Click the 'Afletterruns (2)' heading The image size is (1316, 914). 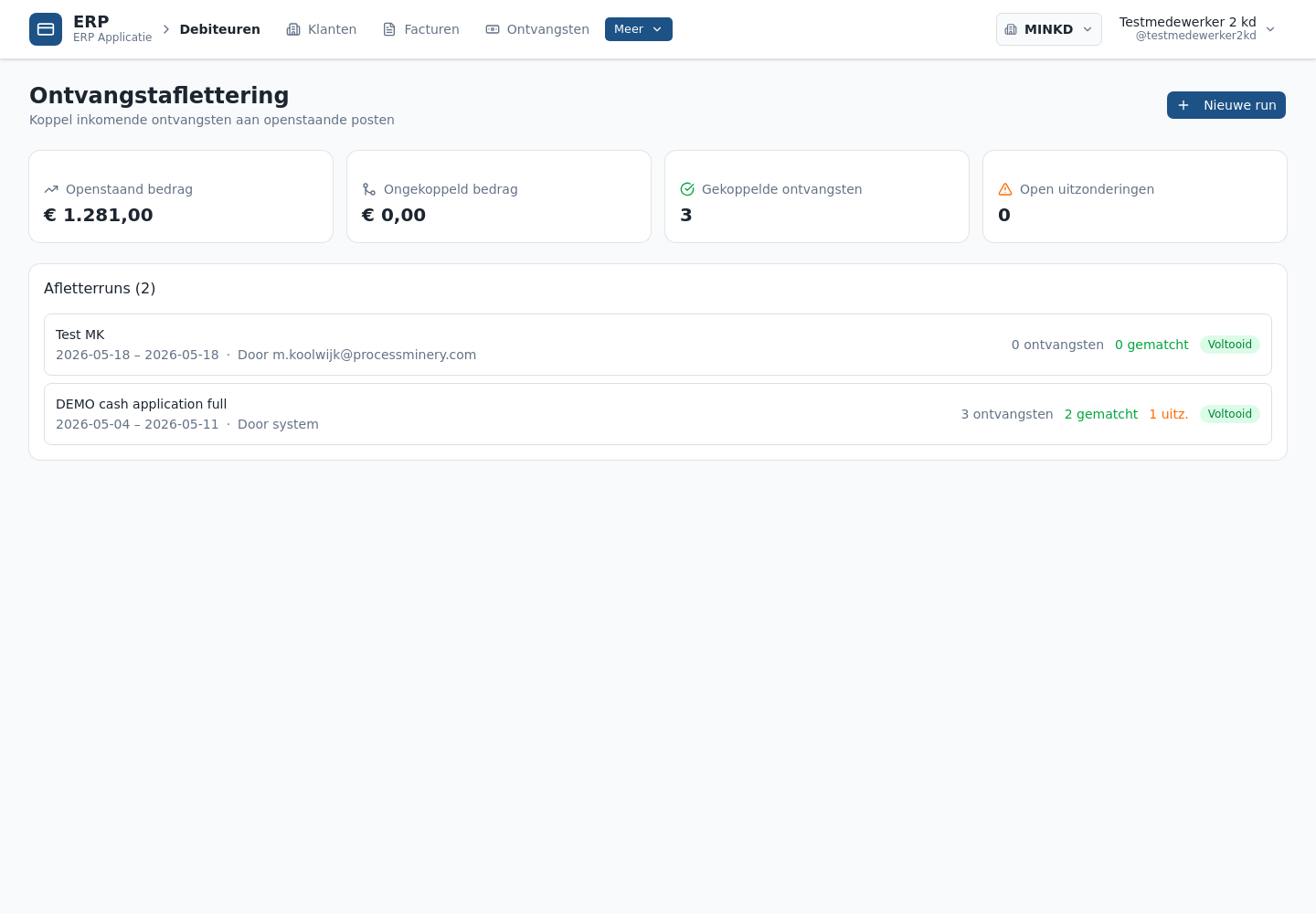click(100, 288)
